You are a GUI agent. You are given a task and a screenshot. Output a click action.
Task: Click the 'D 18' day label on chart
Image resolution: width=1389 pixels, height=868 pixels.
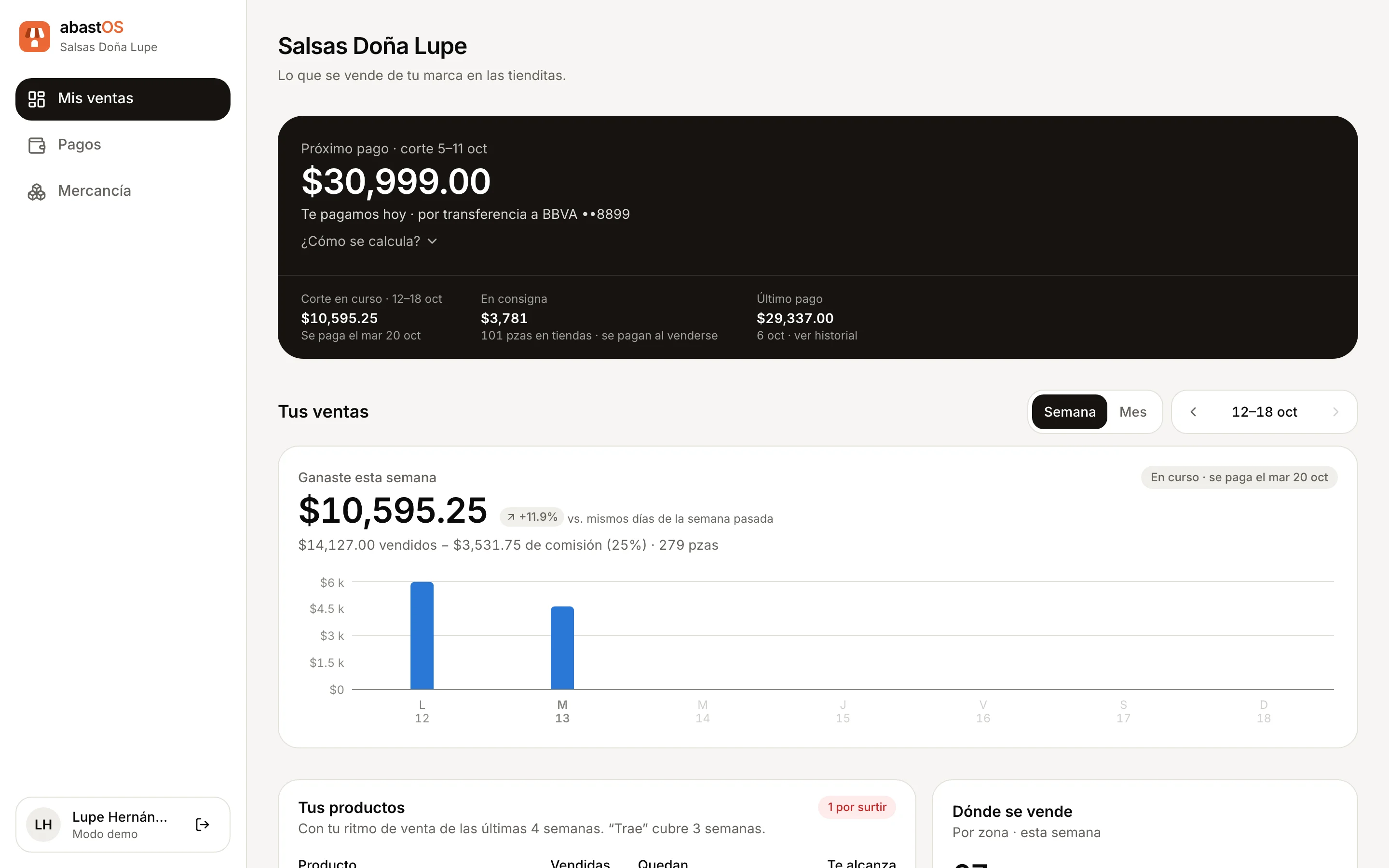[1263, 711]
